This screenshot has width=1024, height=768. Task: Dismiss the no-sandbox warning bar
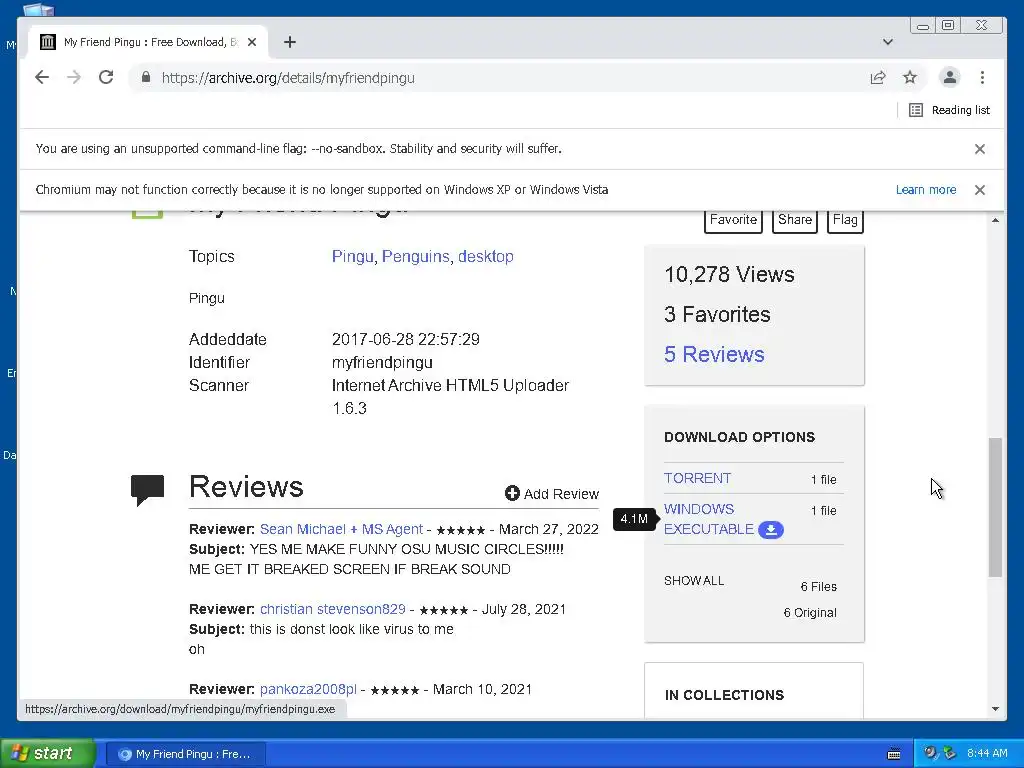click(980, 149)
